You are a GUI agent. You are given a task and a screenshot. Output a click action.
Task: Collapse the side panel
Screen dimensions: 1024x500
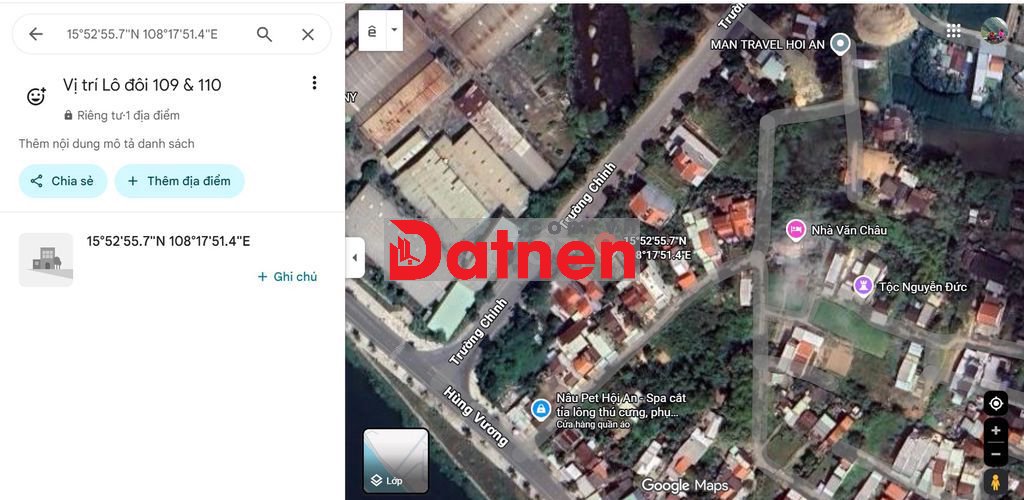coord(355,258)
